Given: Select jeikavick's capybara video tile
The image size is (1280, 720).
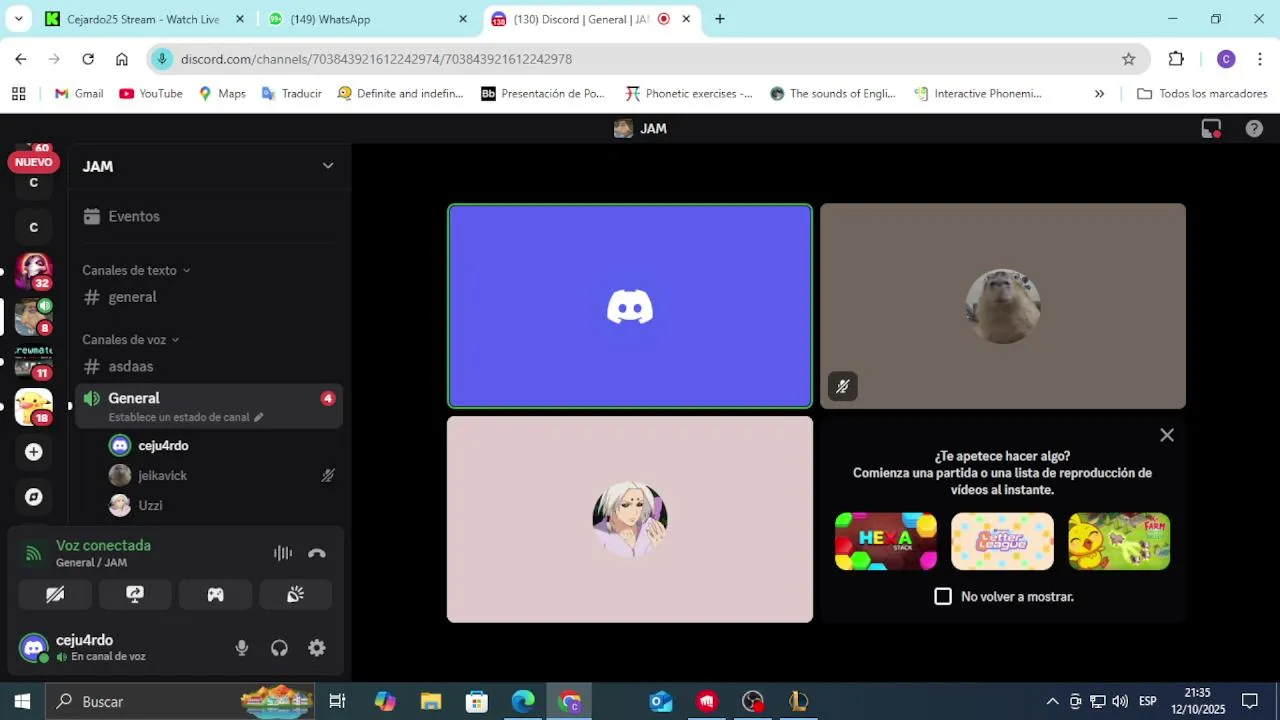Looking at the screenshot, I should coord(1003,306).
